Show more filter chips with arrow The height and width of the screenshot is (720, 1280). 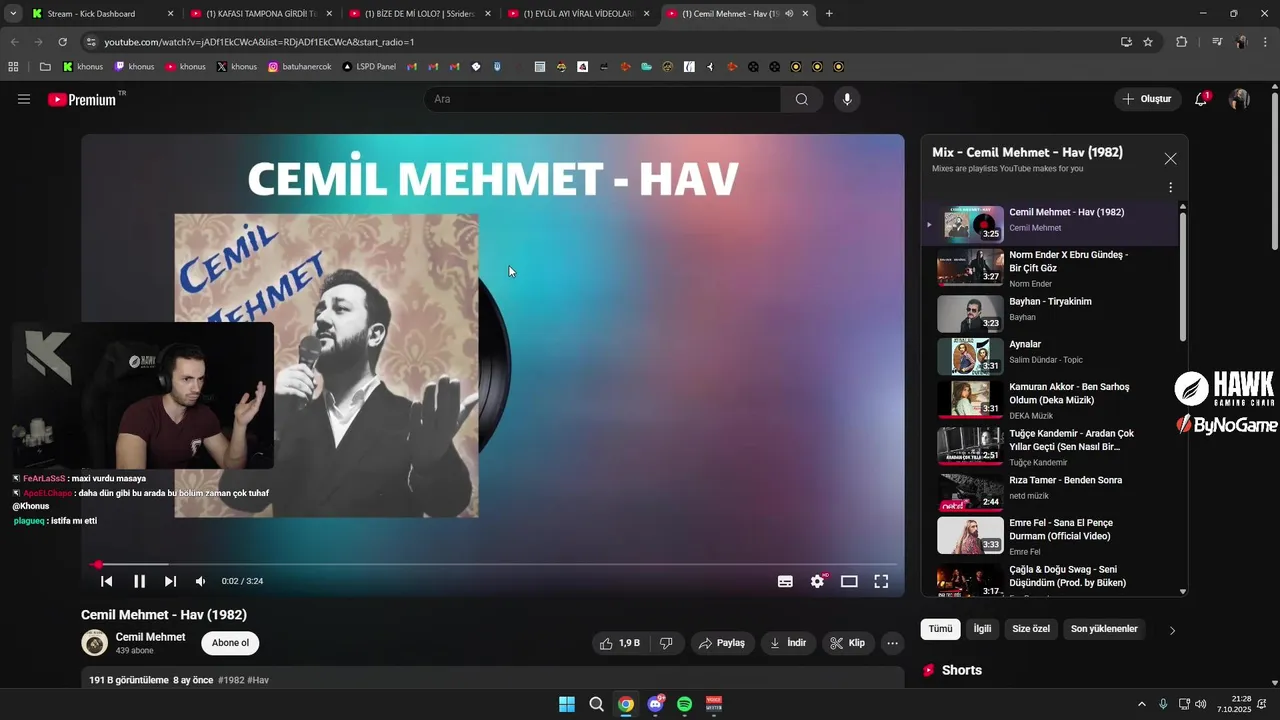(1172, 630)
